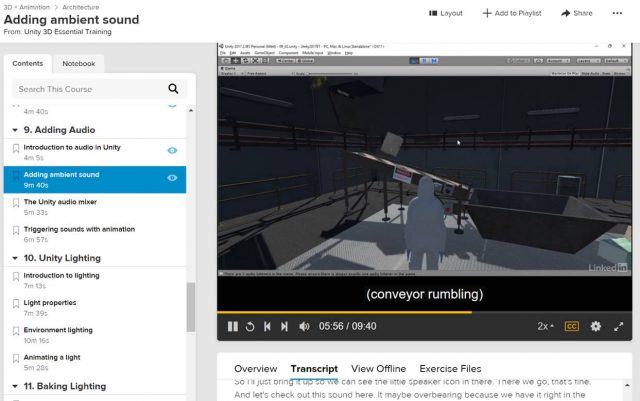The image size is (640, 401).
Task: Click the search magnifier icon
Action: [x=173, y=89]
